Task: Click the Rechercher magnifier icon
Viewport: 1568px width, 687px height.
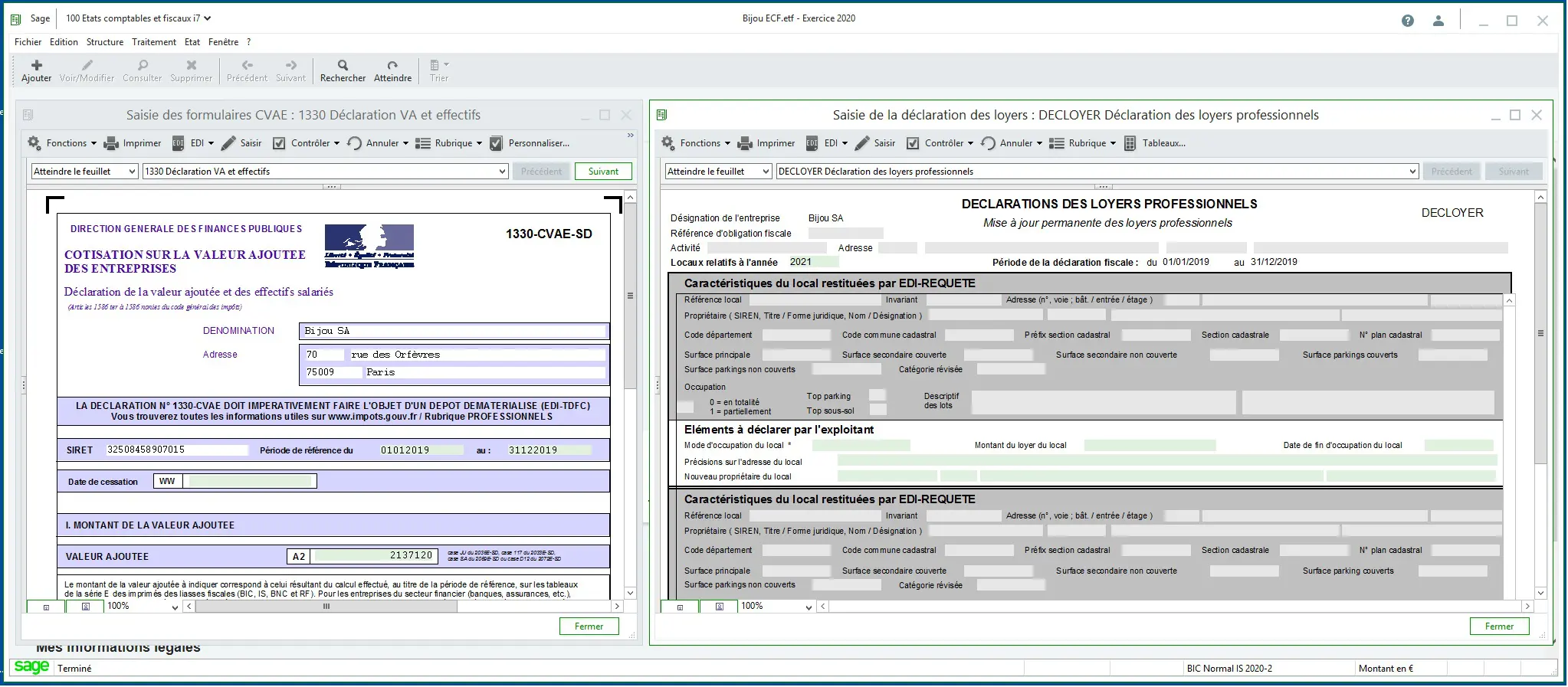Action: [x=343, y=66]
